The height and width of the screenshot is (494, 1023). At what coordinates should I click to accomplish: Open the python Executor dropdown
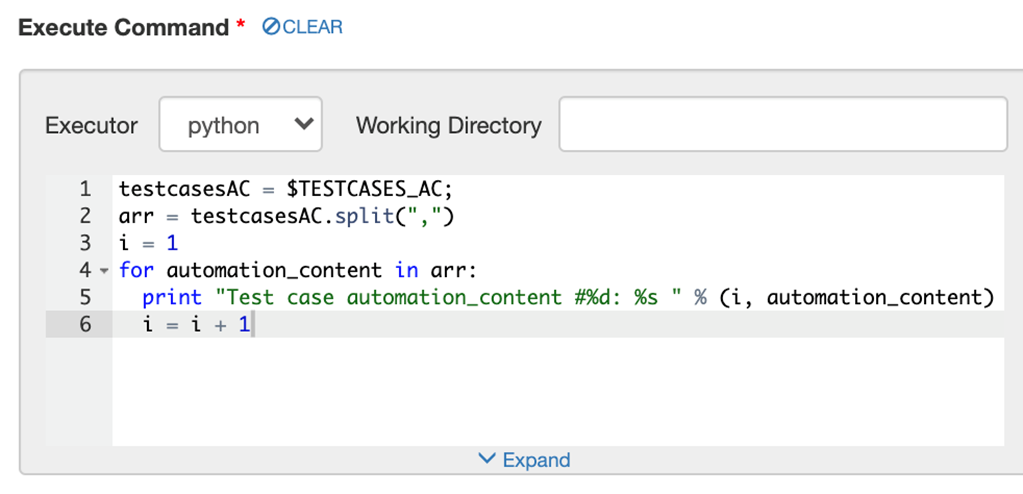pyautogui.click(x=240, y=125)
